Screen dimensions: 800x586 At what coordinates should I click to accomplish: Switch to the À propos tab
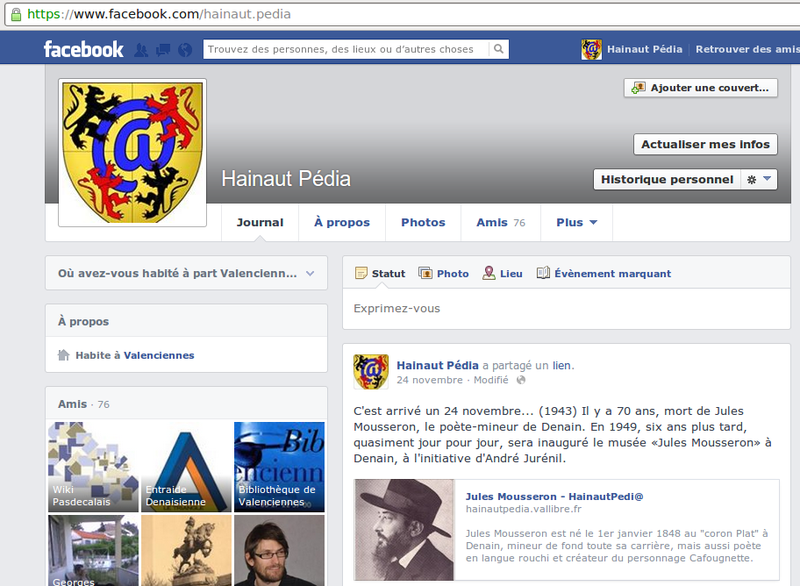[x=341, y=222]
